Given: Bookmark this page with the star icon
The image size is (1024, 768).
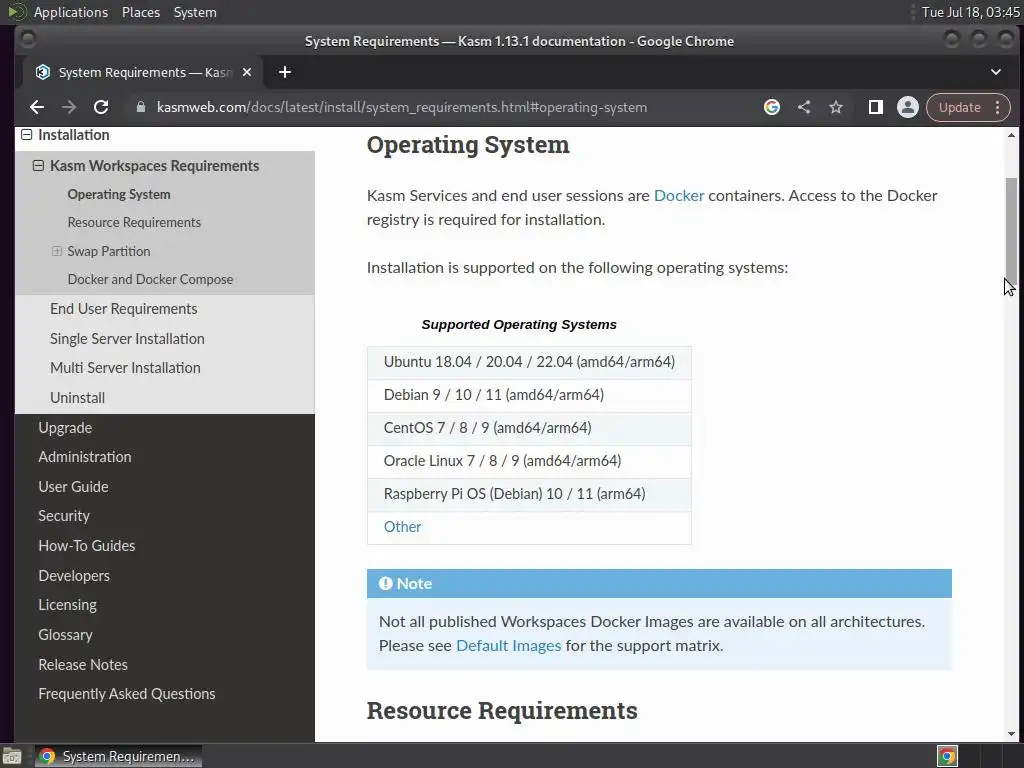Looking at the screenshot, I should (x=836, y=107).
